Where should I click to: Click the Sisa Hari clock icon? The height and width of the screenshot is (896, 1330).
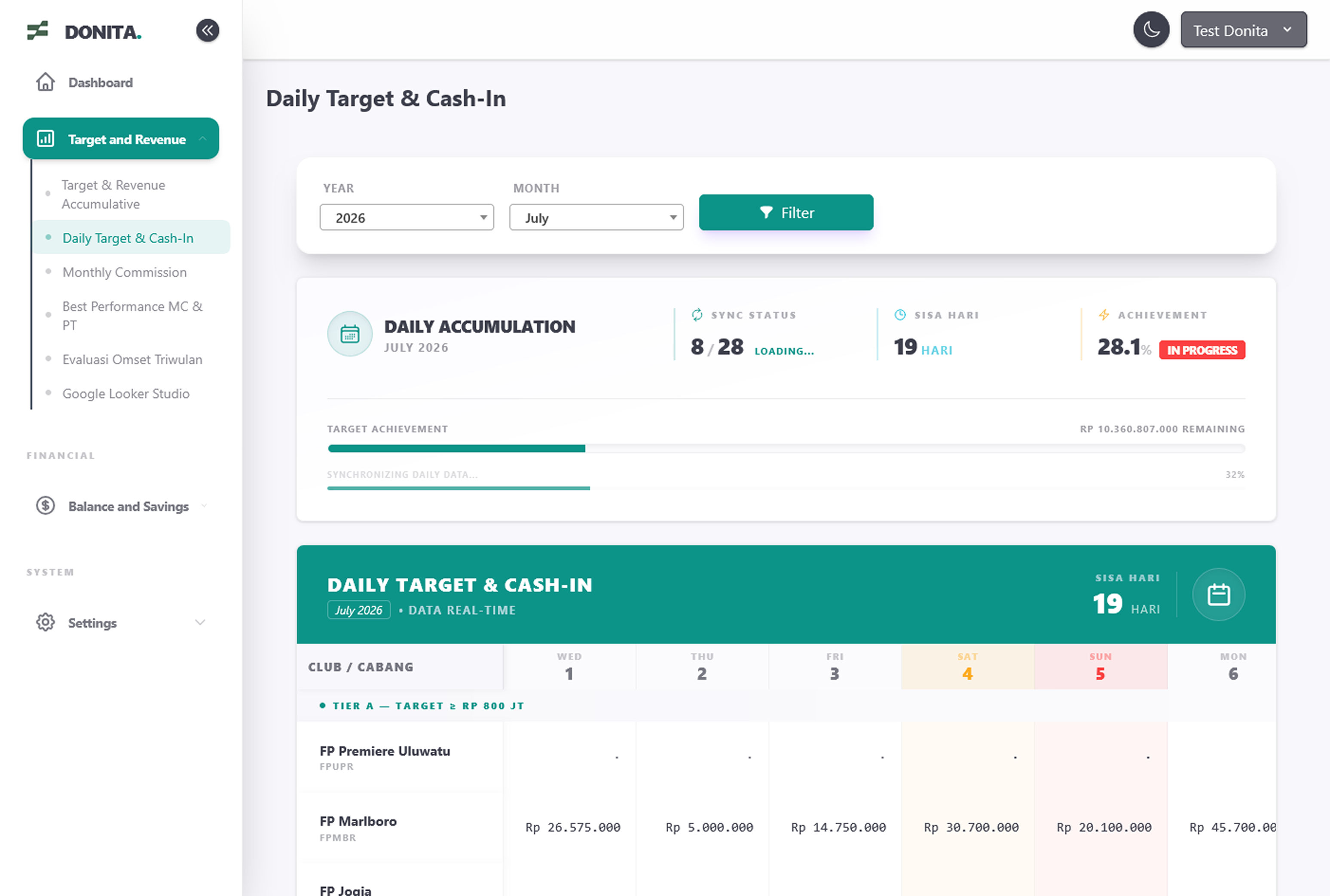(x=899, y=315)
